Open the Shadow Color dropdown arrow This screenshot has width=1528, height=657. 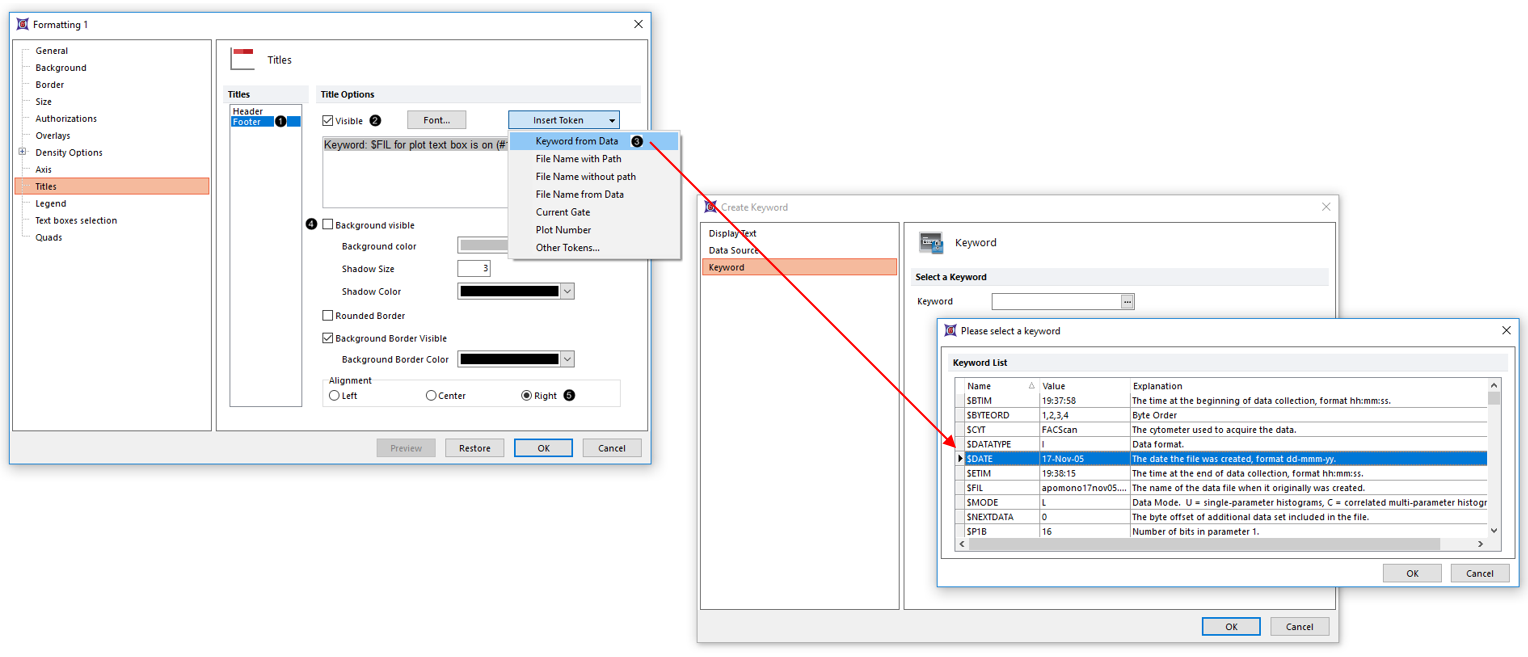[x=568, y=292]
